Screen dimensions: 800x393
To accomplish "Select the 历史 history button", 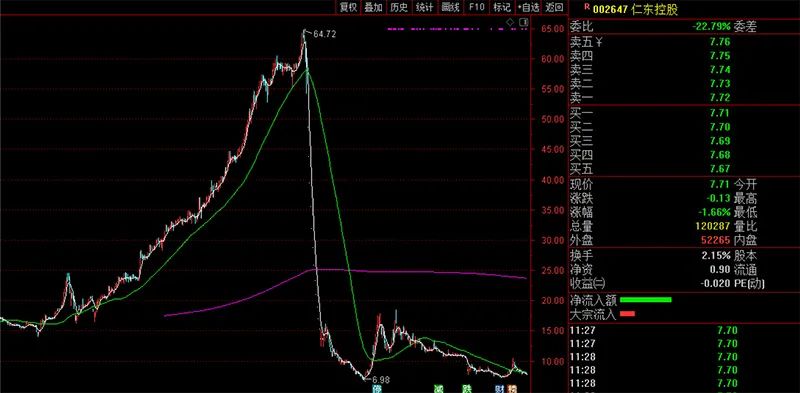I will [399, 7].
